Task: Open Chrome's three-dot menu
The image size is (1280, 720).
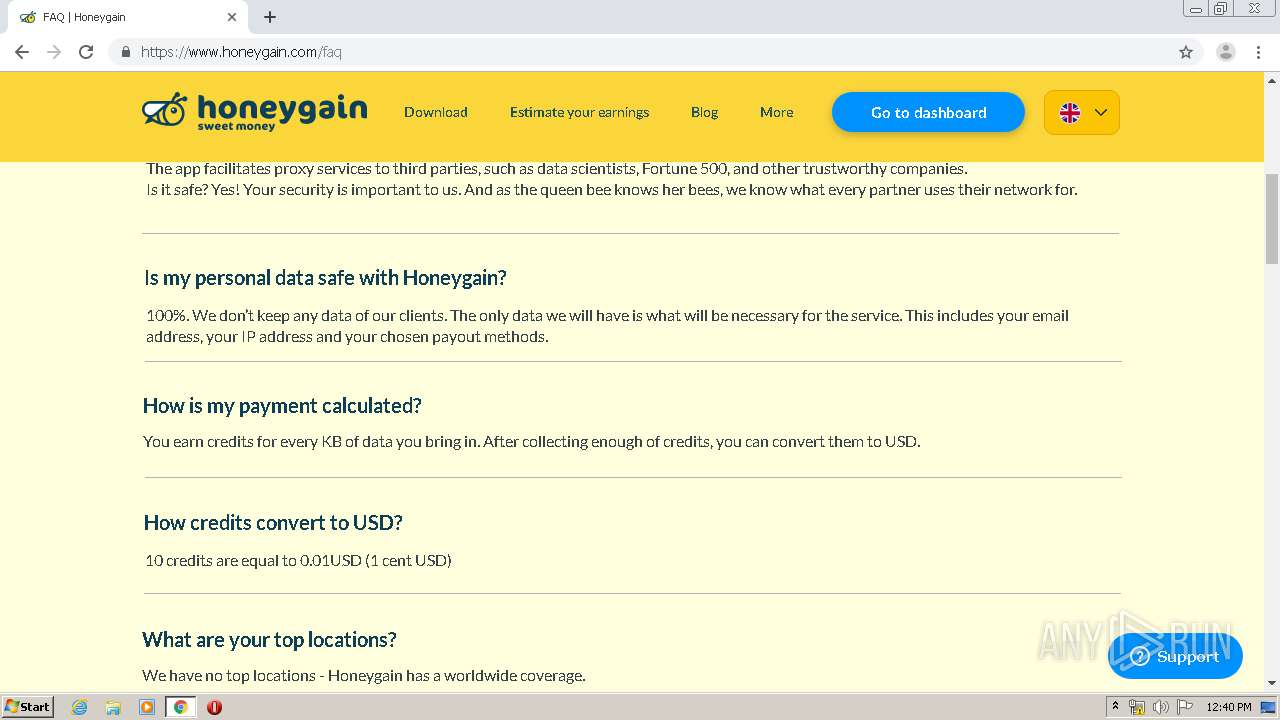Action: click(1258, 52)
